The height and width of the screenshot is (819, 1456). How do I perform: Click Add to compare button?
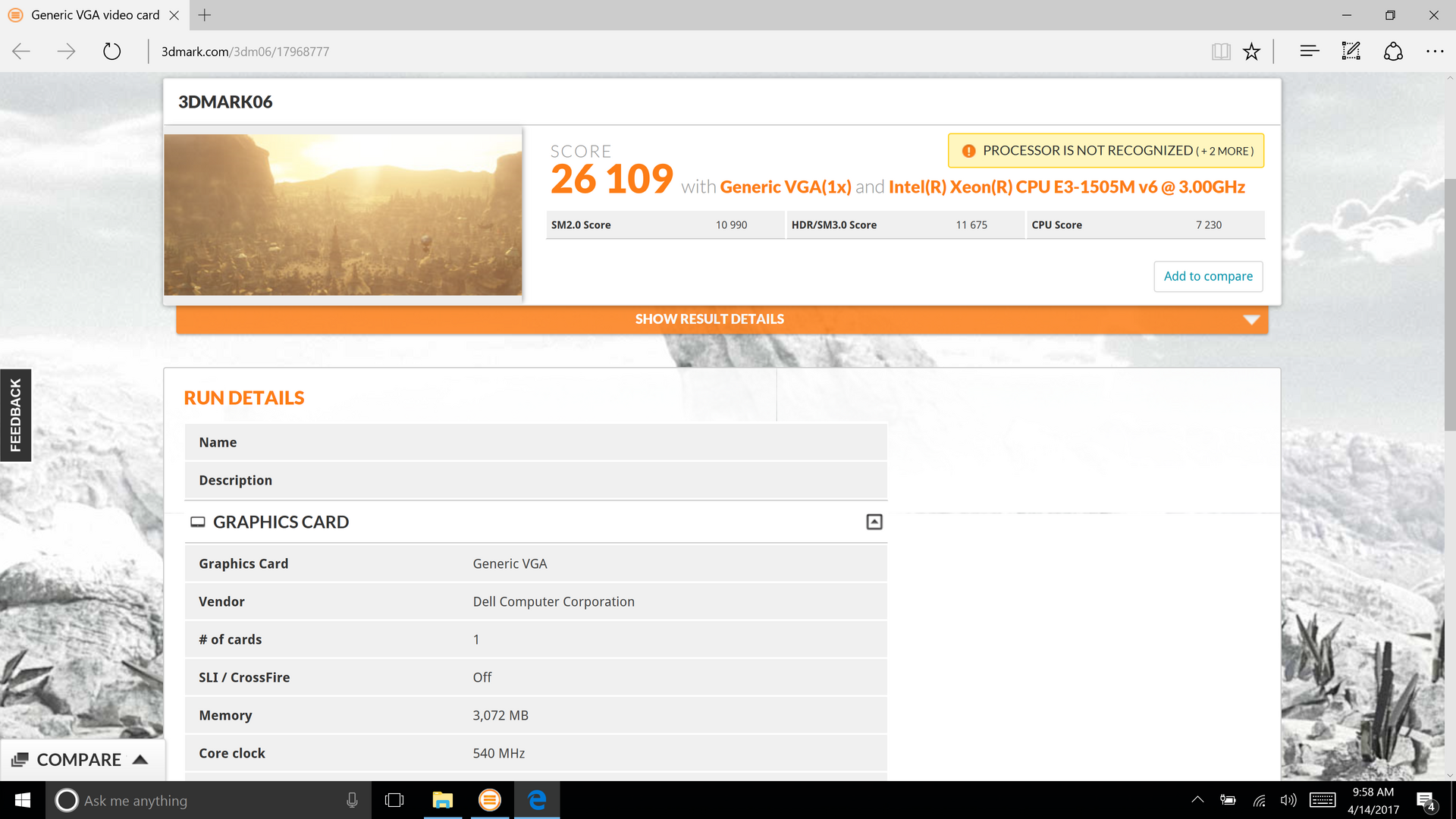pyautogui.click(x=1207, y=276)
